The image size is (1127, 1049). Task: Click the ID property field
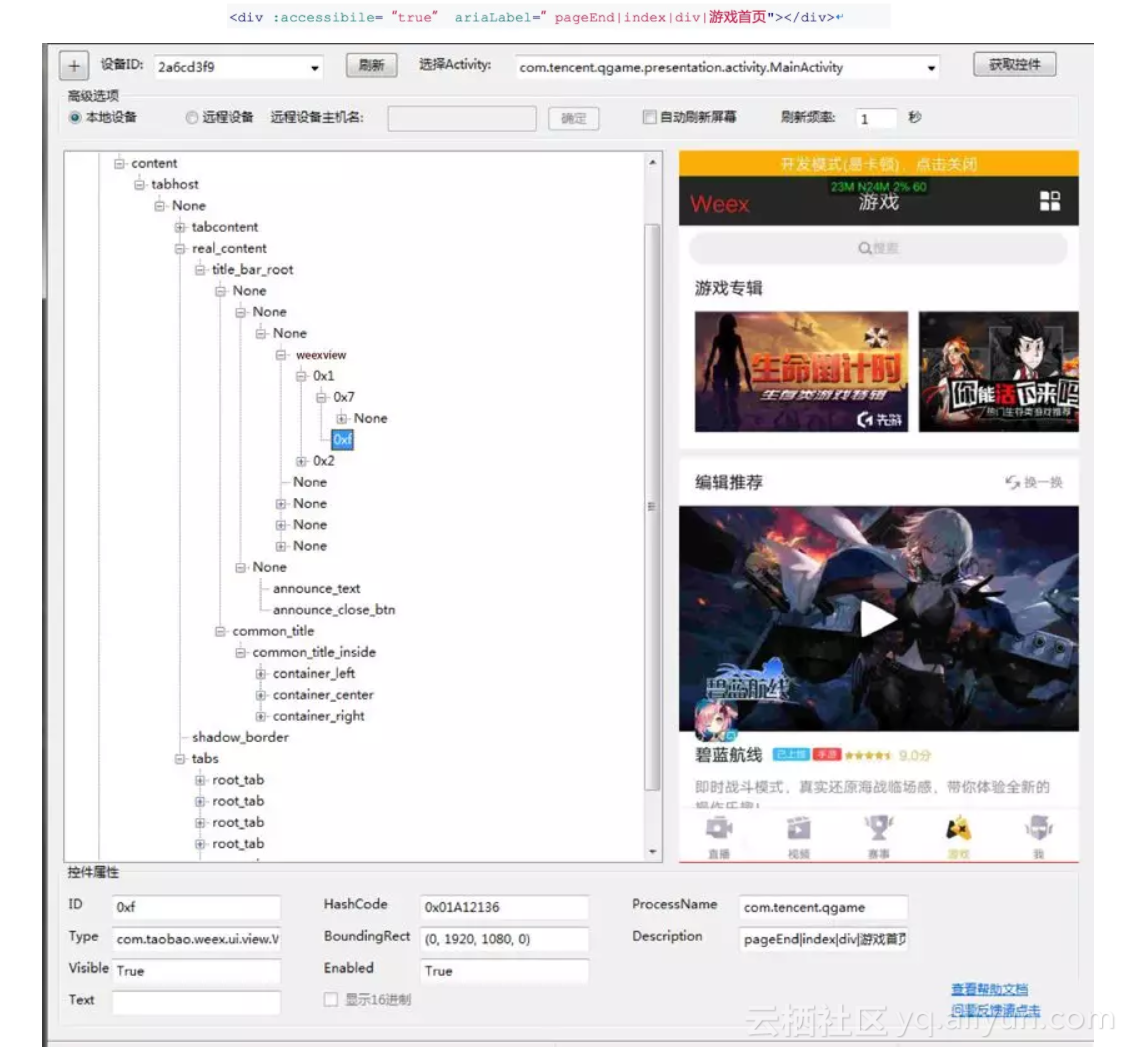click(x=196, y=907)
